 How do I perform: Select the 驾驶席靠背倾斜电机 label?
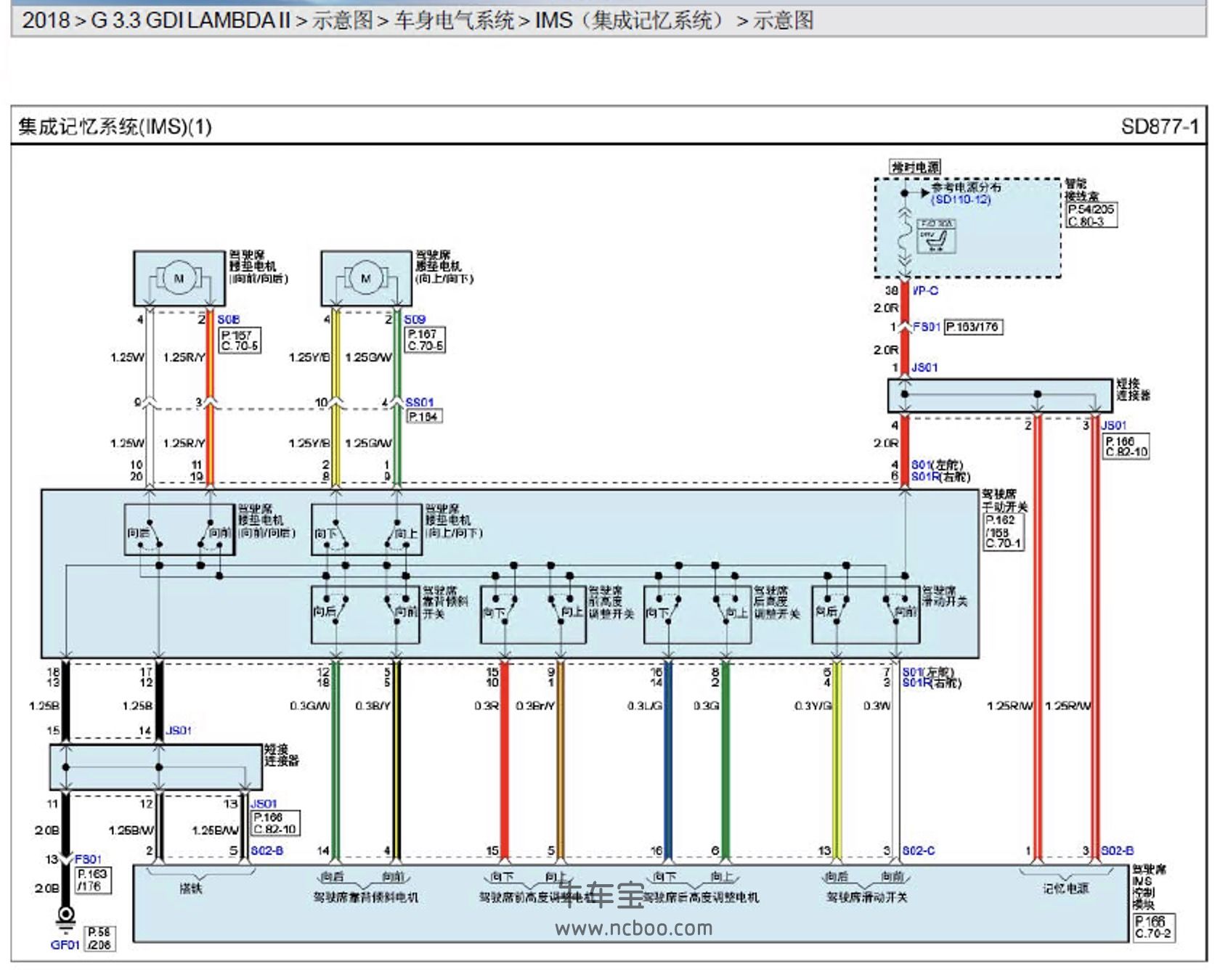[x=365, y=897]
